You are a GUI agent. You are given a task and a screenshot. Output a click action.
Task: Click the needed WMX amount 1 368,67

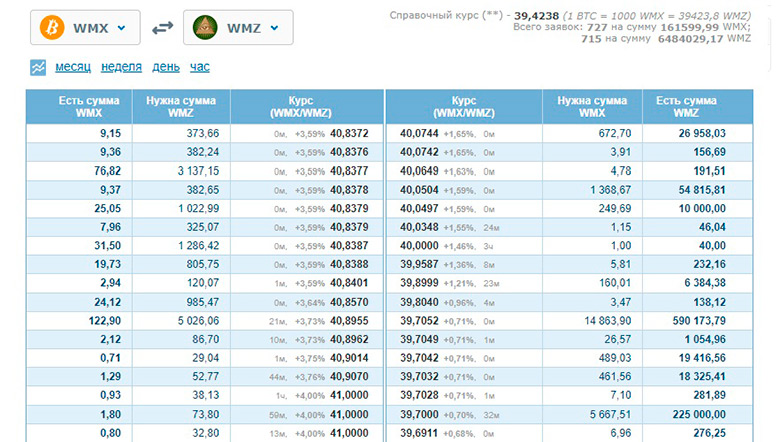(x=610, y=190)
